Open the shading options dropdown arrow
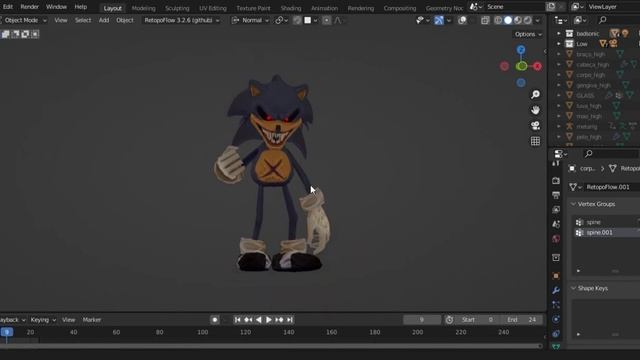 (x=538, y=20)
